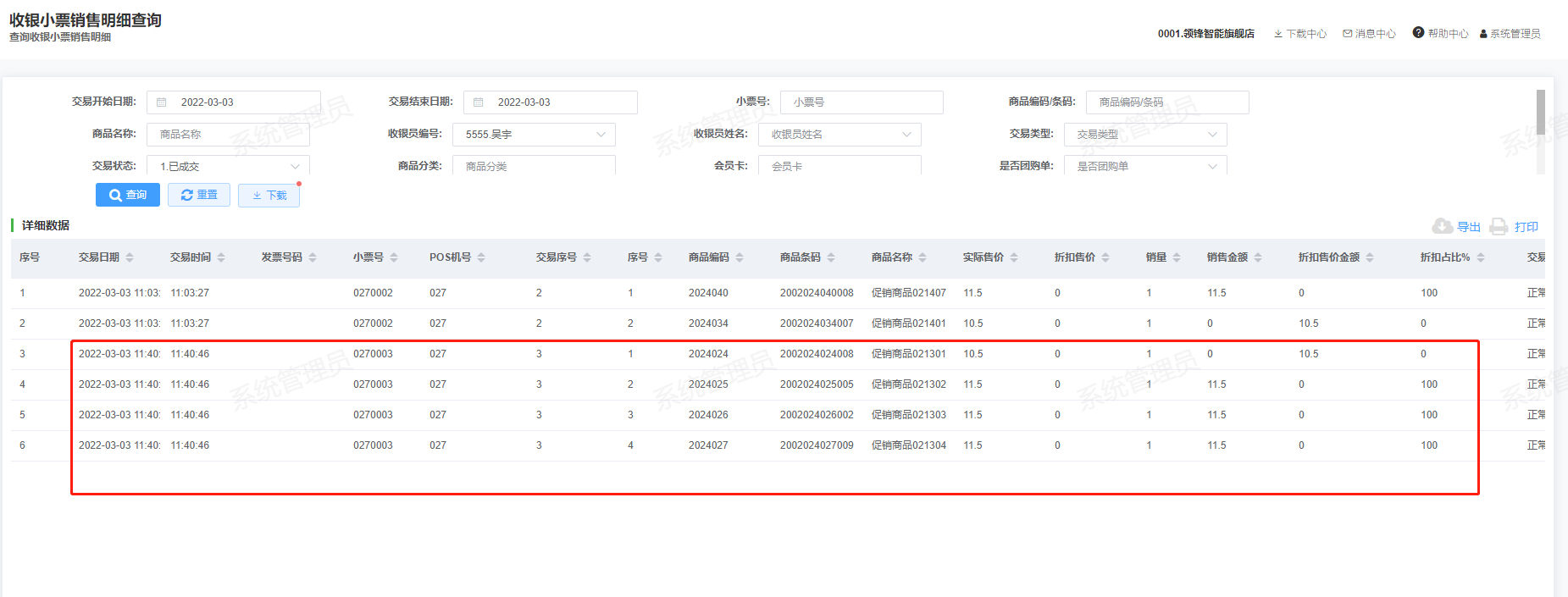
Task: Sort by 交易日期 column arrows
Action: 130,257
